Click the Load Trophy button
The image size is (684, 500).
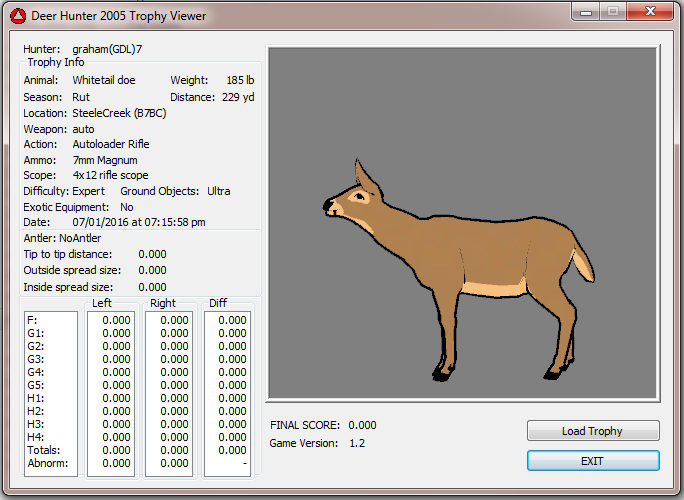point(593,431)
